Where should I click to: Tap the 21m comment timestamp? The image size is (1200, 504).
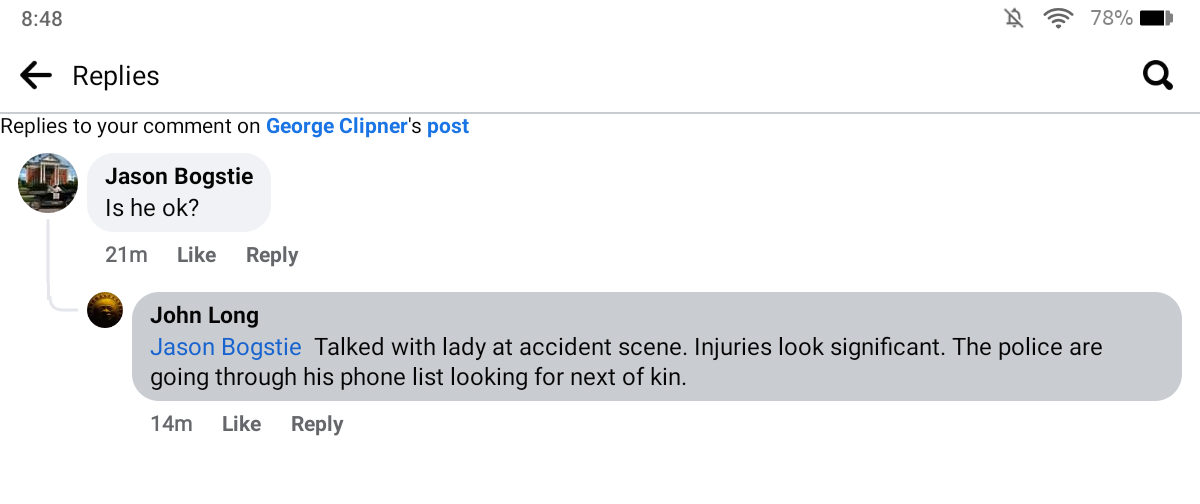(126, 255)
